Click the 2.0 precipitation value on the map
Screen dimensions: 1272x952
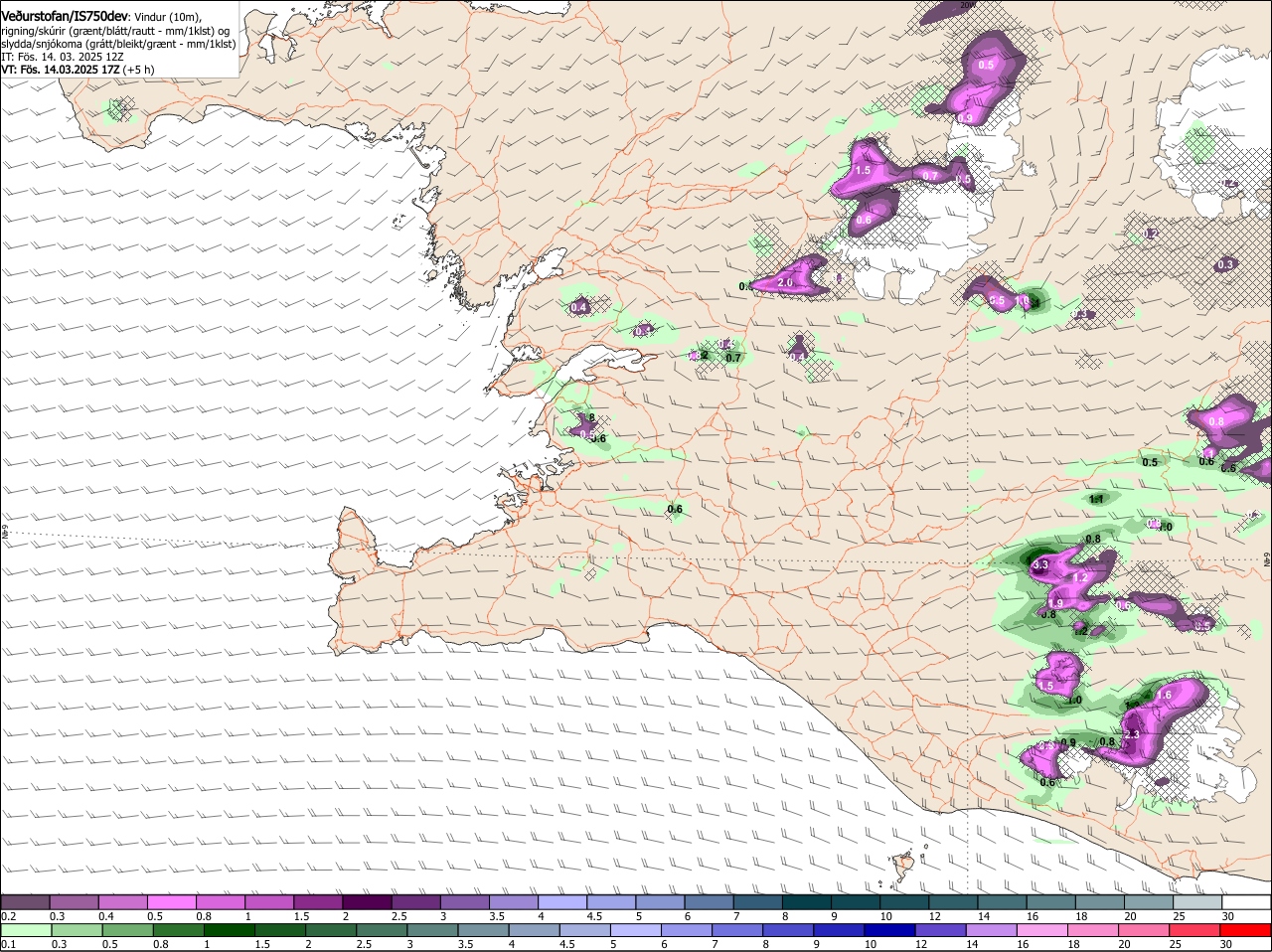pos(785,283)
